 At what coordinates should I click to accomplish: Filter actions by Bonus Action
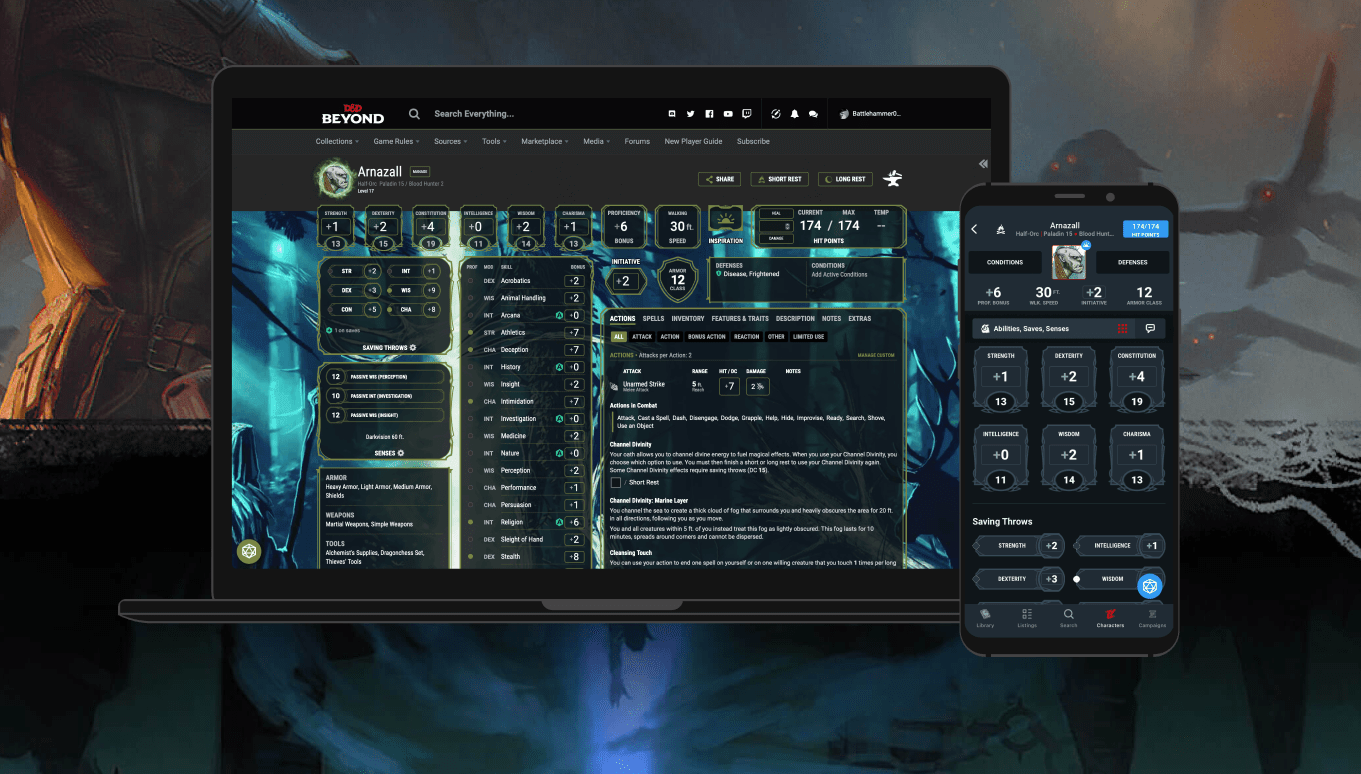tap(706, 337)
